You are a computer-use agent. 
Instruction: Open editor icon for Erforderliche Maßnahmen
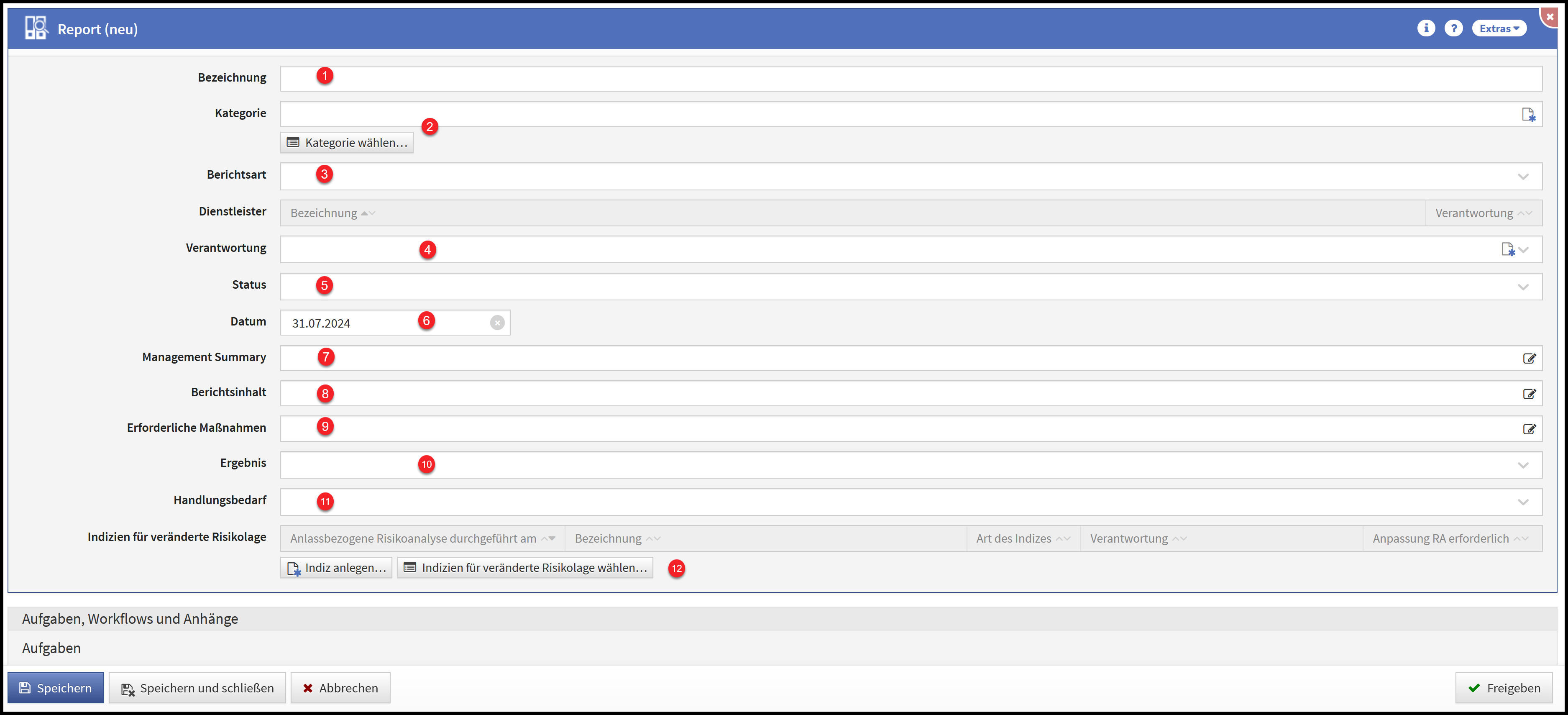tap(1529, 429)
